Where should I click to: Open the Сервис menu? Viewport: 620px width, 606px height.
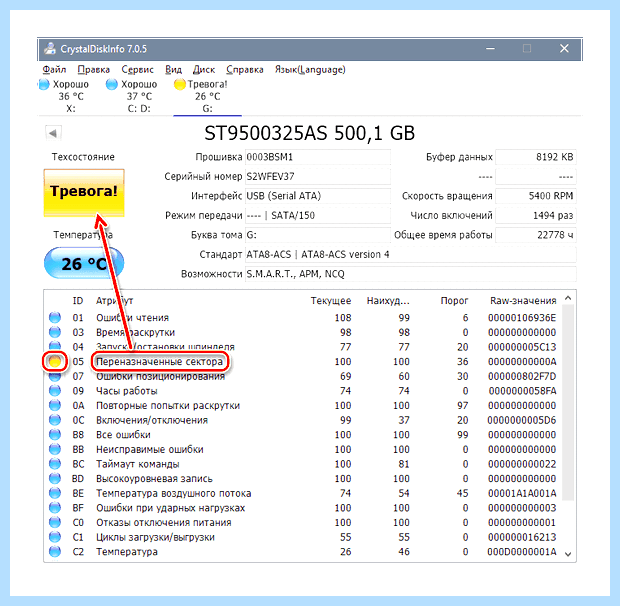(x=137, y=70)
